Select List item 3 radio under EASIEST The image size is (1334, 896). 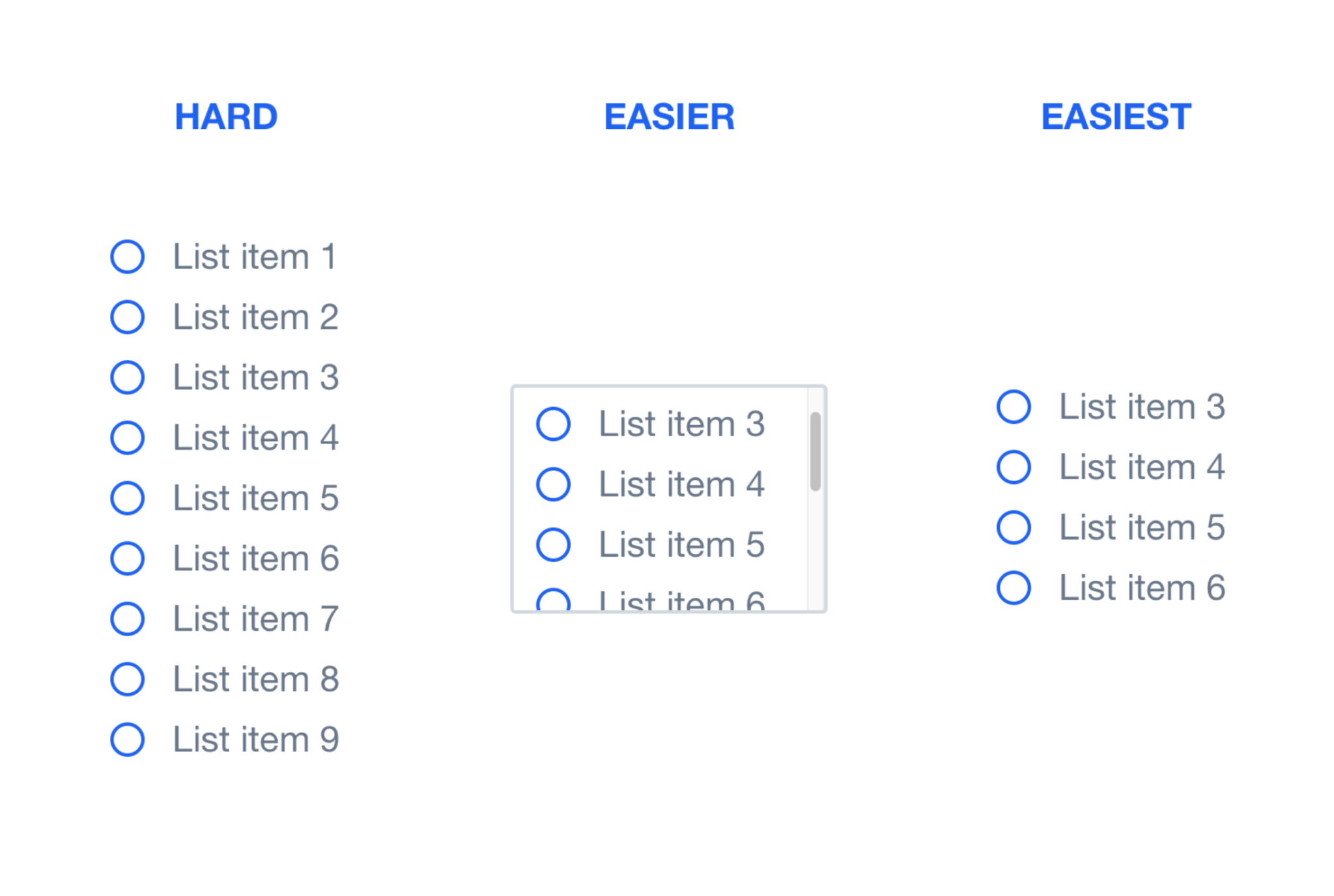[x=1014, y=407]
